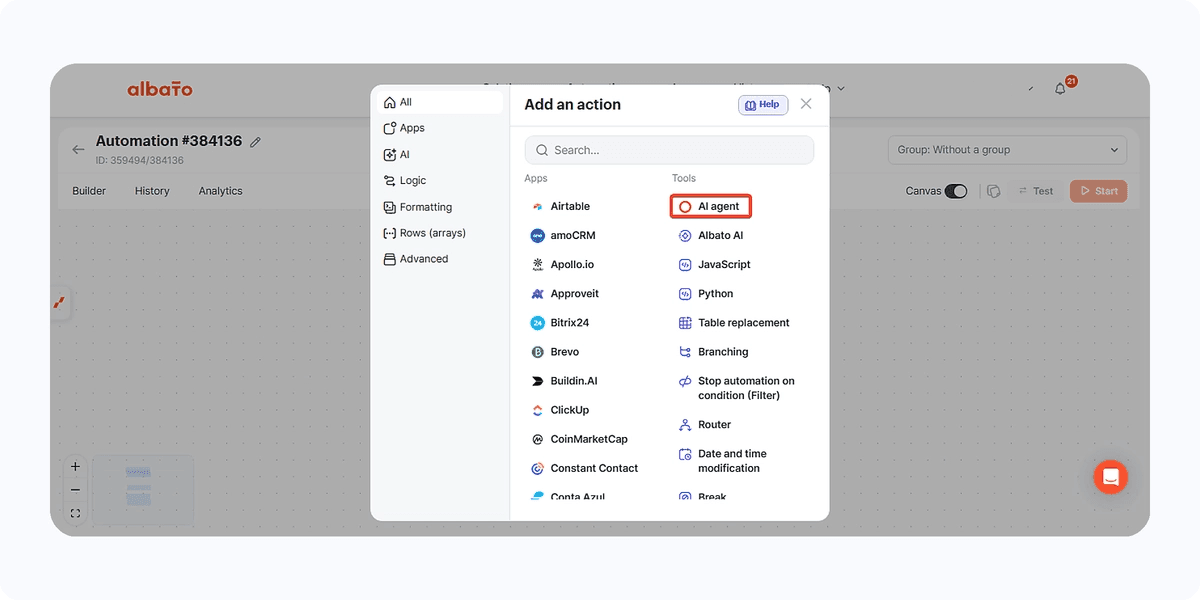
Task: Open the notifications bell
Action: coord(1061,89)
